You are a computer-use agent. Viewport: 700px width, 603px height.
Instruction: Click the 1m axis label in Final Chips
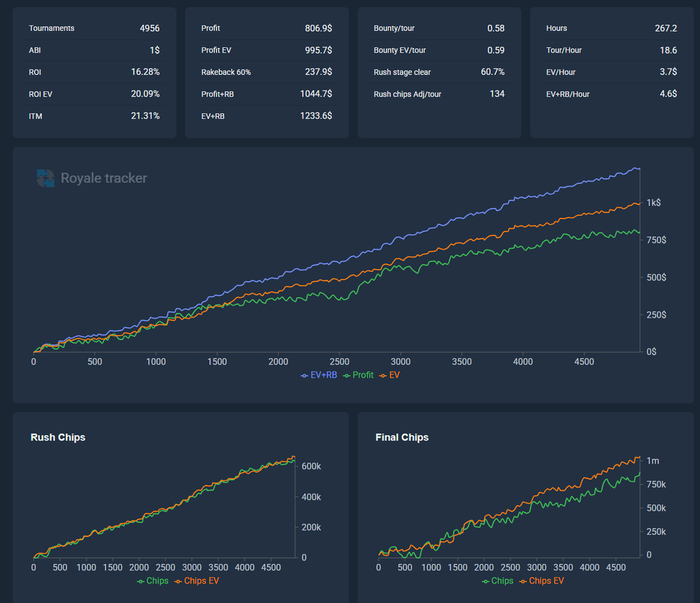tap(653, 461)
